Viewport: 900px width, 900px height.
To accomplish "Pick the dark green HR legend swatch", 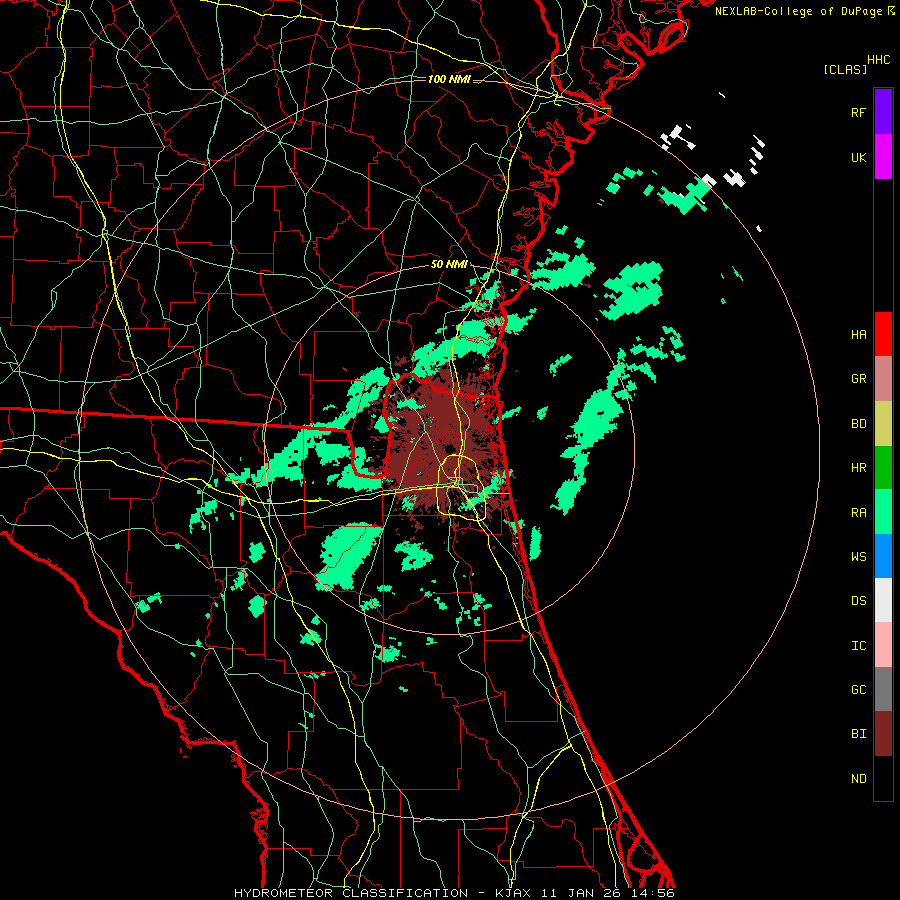I will tap(883, 468).
